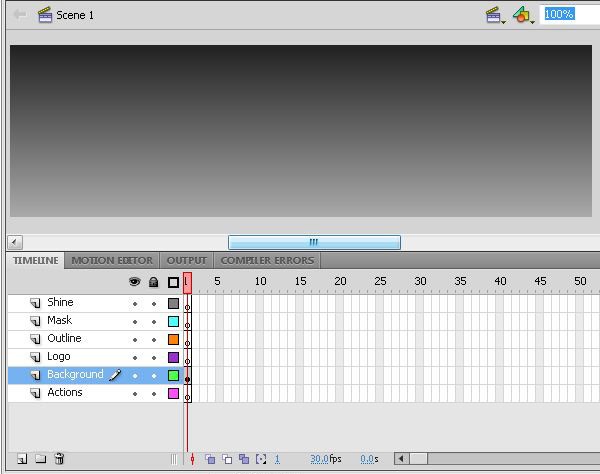Click the Lock All Layers padlock icon
The width and height of the screenshot is (600, 474).
pos(154,282)
